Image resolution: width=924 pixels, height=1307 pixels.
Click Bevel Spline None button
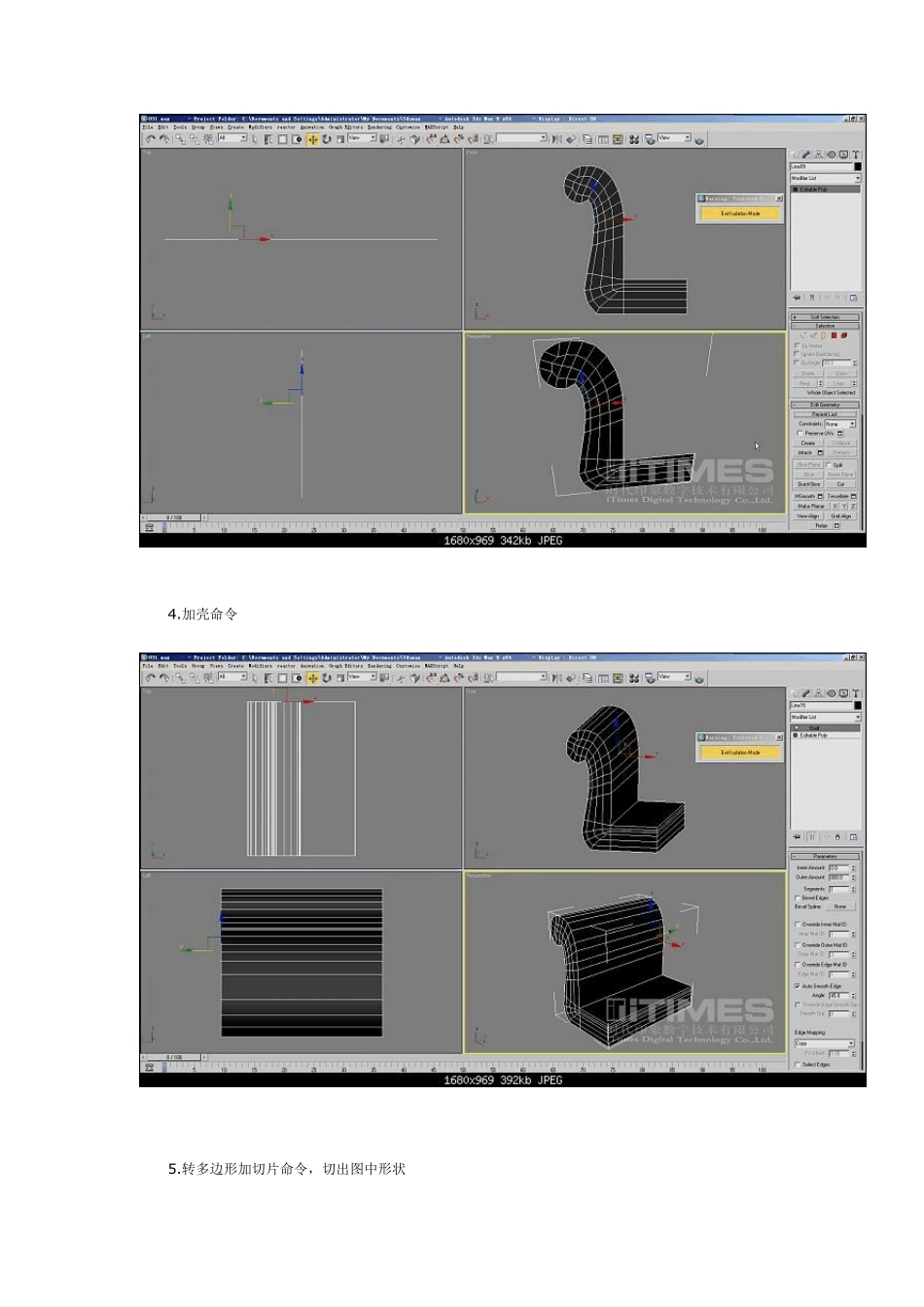[x=840, y=906]
